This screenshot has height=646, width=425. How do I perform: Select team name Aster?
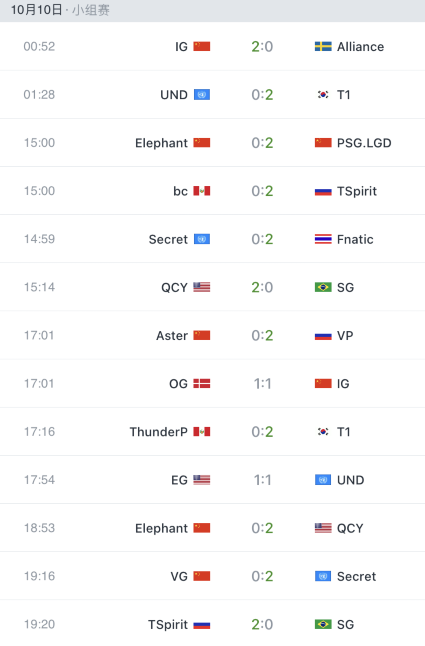[x=172, y=335]
